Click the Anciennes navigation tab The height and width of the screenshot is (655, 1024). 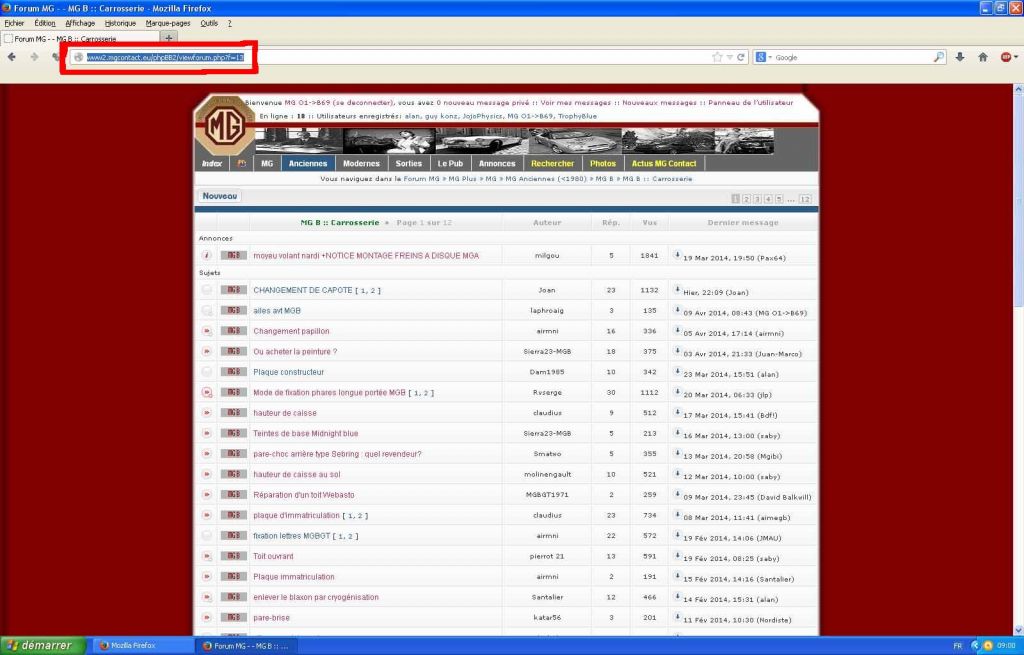(x=308, y=163)
